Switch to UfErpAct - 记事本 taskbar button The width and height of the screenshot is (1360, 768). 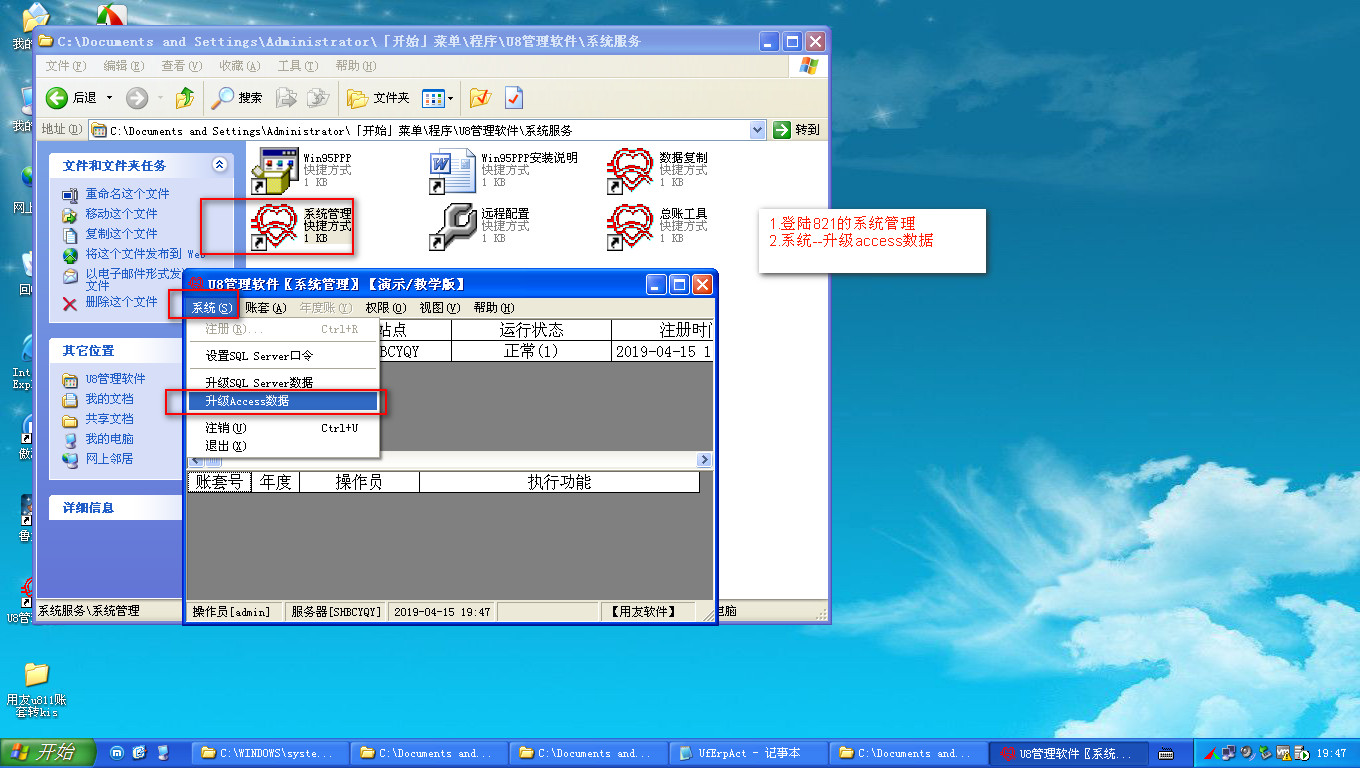[750, 753]
